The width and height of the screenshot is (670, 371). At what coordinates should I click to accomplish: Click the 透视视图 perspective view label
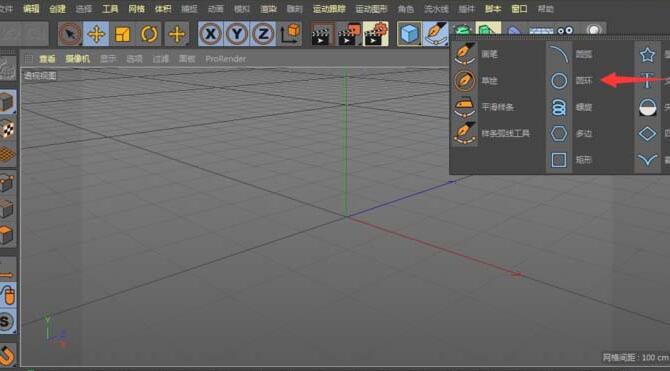(40, 76)
